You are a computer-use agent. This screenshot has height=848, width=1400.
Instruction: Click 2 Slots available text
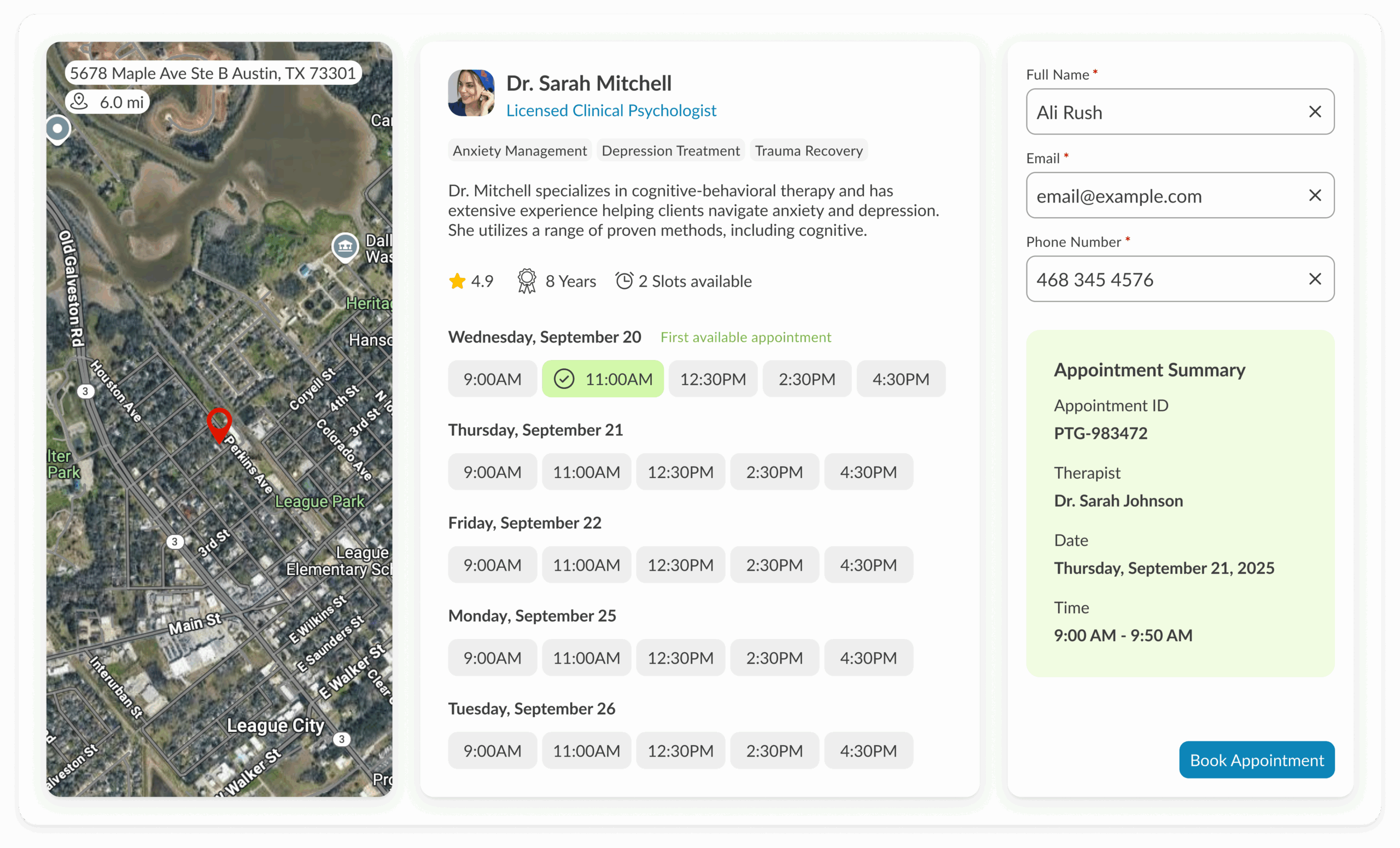coord(695,281)
